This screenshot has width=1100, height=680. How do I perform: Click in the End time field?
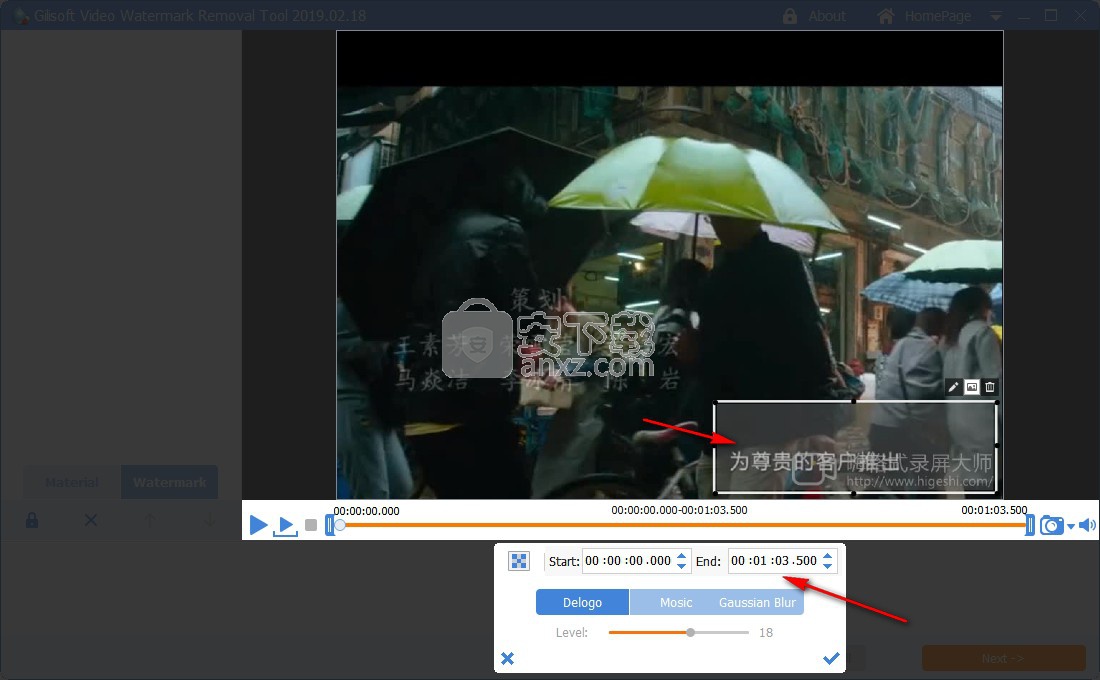pos(774,561)
